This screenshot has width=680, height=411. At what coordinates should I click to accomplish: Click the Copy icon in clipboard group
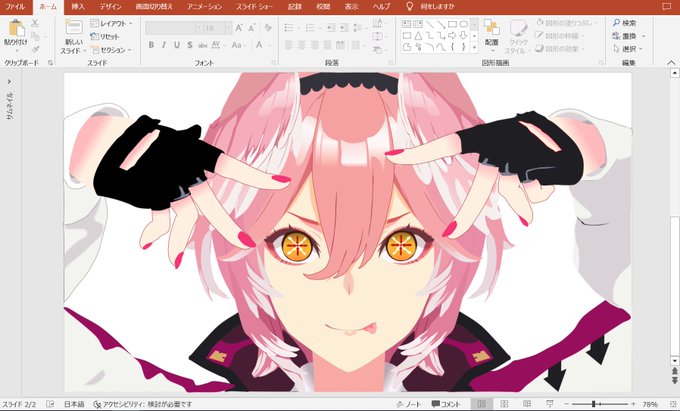coord(35,36)
